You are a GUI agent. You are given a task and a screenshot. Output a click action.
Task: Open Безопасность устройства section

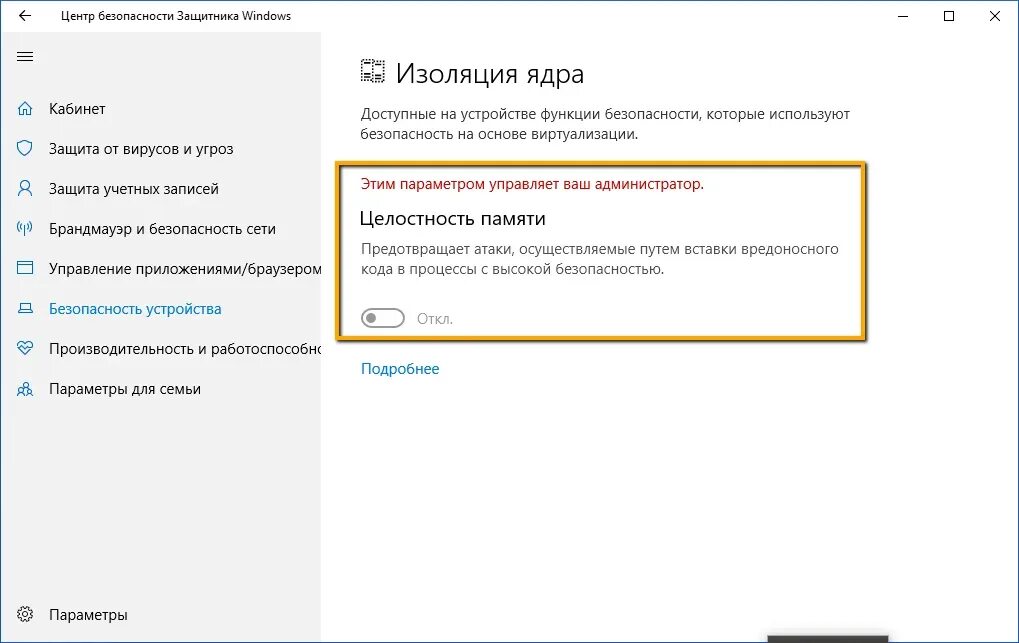tap(135, 309)
